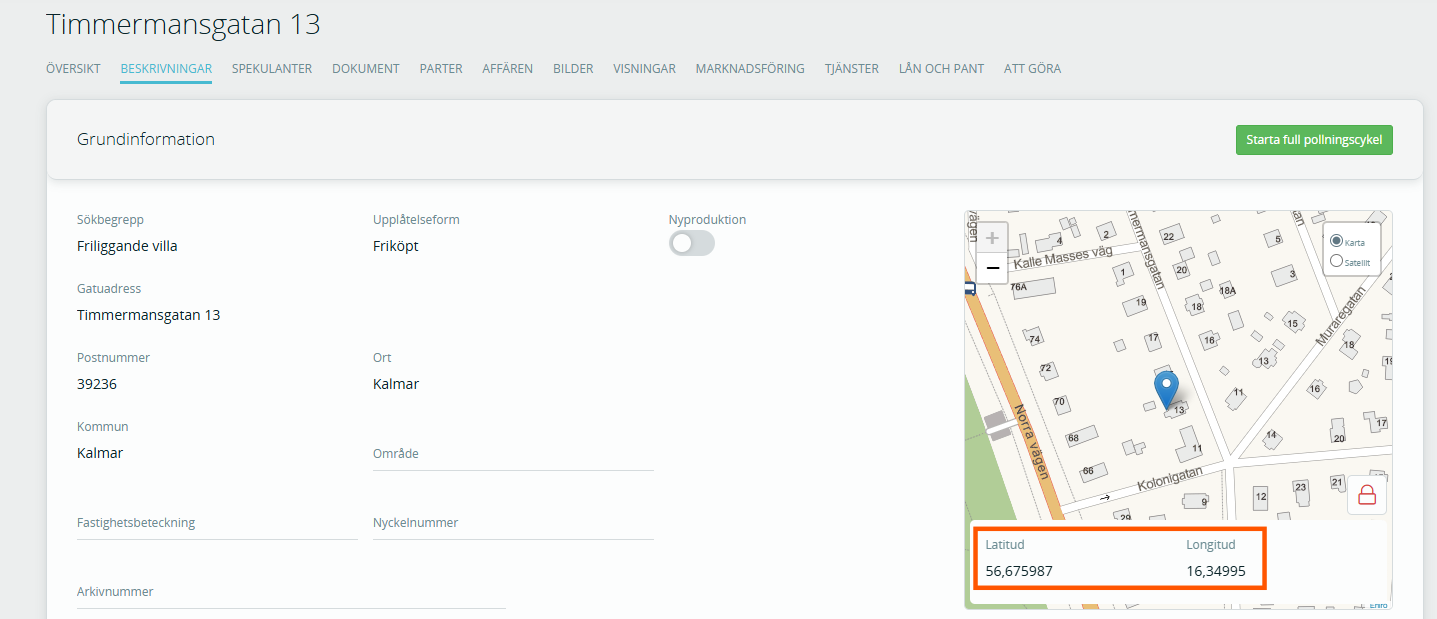
Task: Zoom out of the map with minus button
Action: 992,268
